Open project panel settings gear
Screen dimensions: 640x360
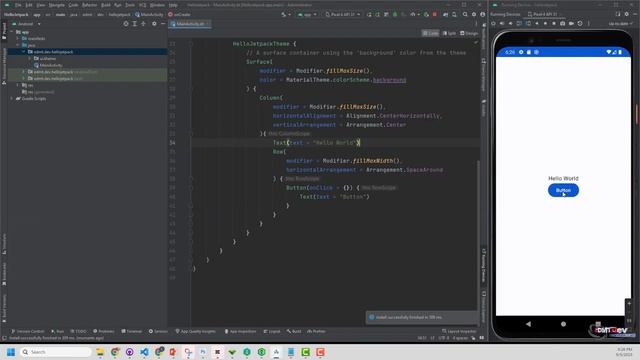point(154,24)
